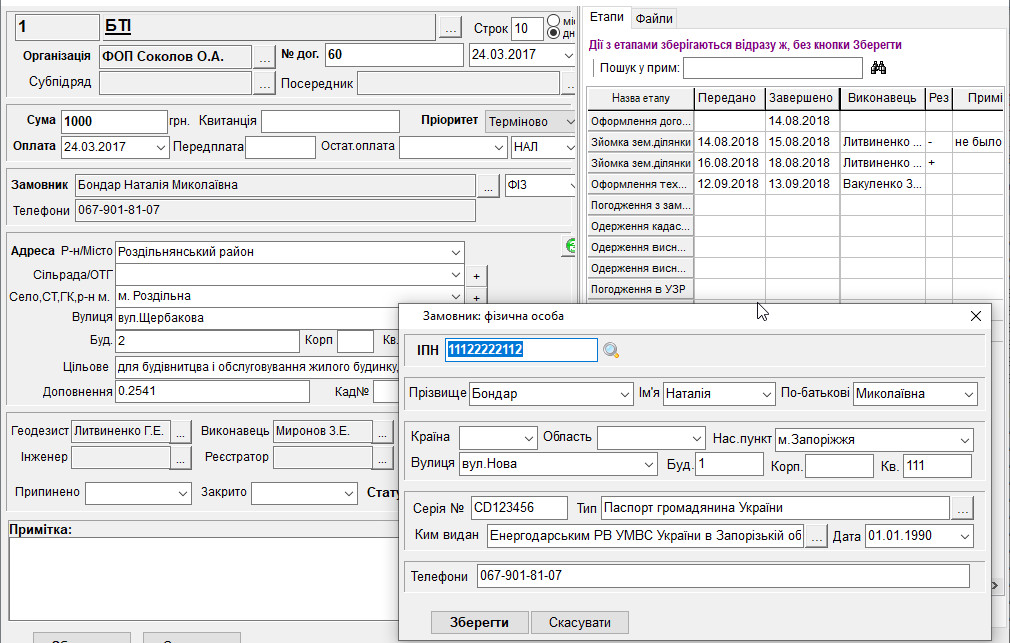The image size is (1010, 643).
Task: Expand the Вулиця dropdown showing вул.Нова
Action: 649,465
